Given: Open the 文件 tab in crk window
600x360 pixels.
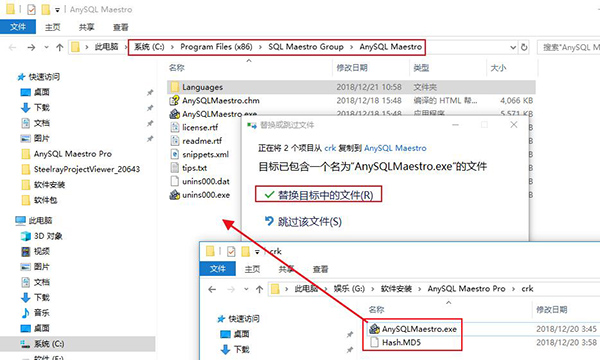Looking at the screenshot, I should pyautogui.click(x=218, y=269).
